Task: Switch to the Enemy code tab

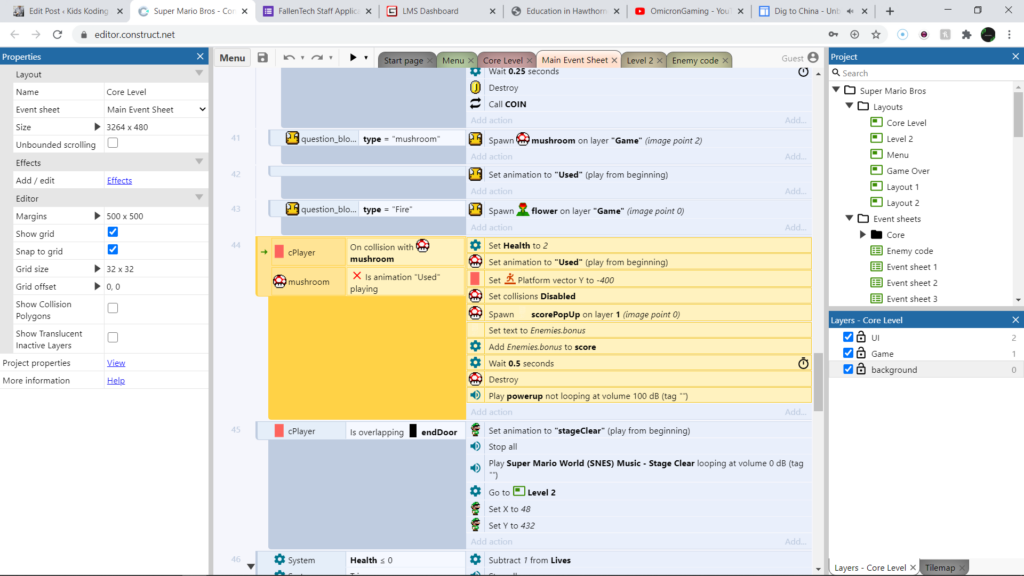Action: 695,60
